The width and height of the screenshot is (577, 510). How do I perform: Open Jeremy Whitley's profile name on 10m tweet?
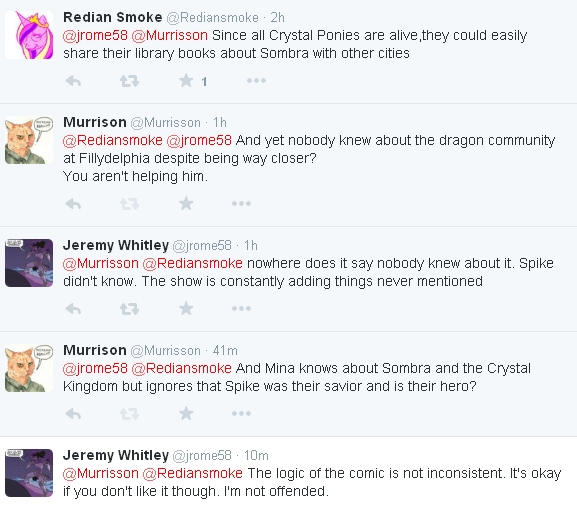(116, 455)
